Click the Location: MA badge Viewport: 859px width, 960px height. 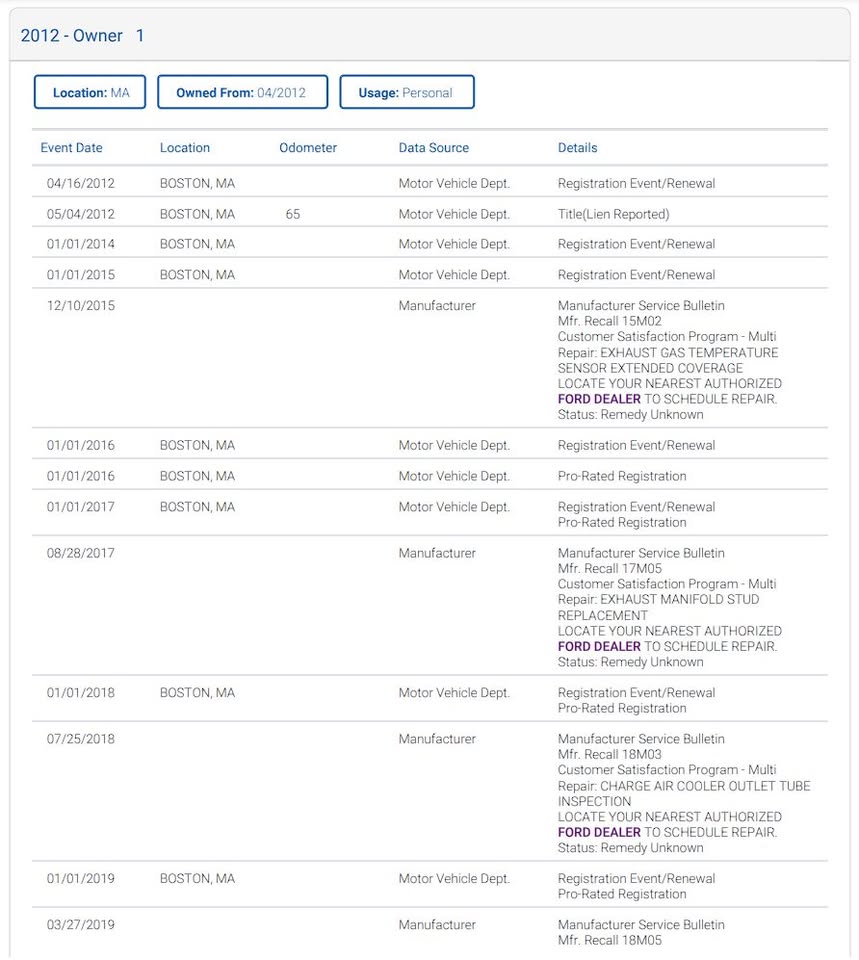click(x=91, y=93)
